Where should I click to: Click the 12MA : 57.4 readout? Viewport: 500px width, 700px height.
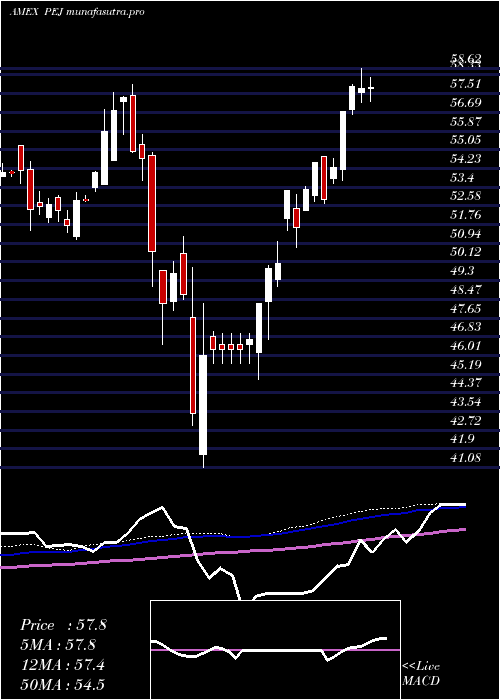click(62, 665)
